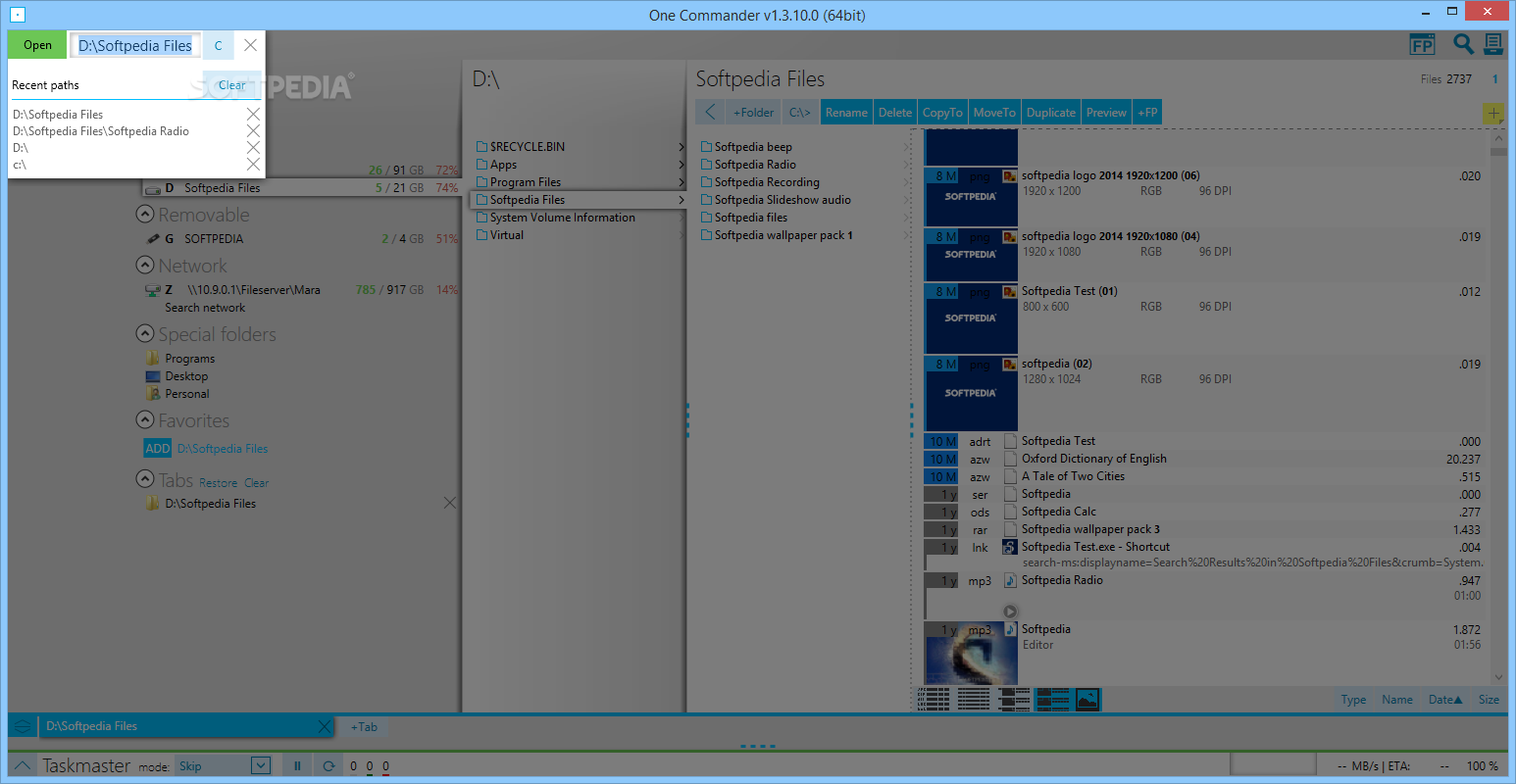The width and height of the screenshot is (1516, 784).
Task: Close the path entry popup
Action: [x=250, y=45]
